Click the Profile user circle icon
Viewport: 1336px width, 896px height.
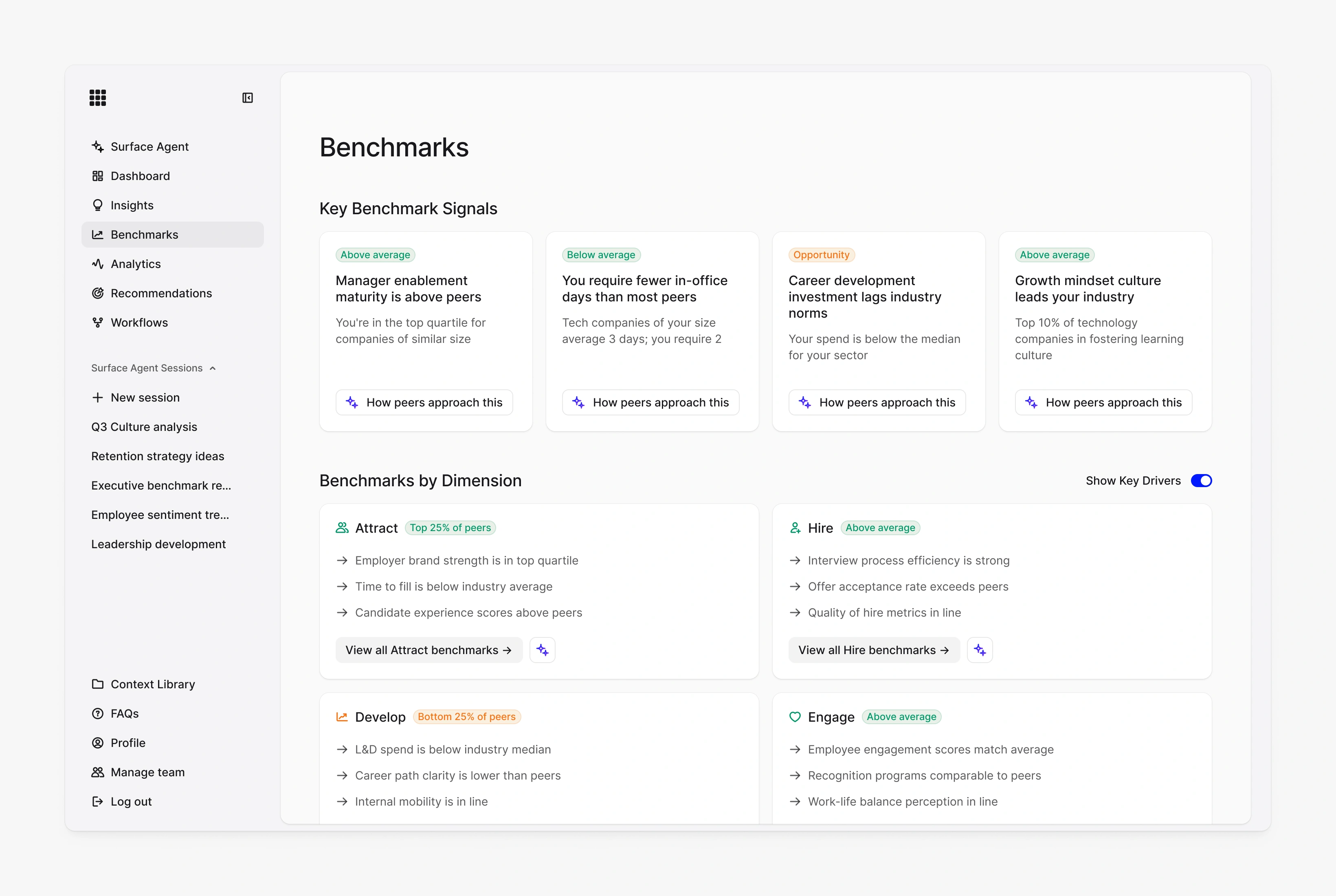(98, 743)
